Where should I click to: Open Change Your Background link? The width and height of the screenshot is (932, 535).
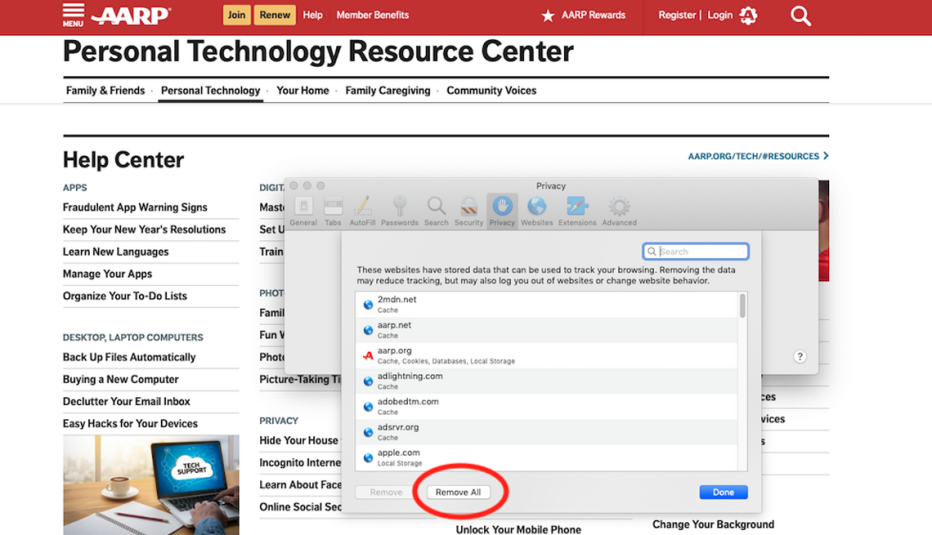pyautogui.click(x=713, y=524)
